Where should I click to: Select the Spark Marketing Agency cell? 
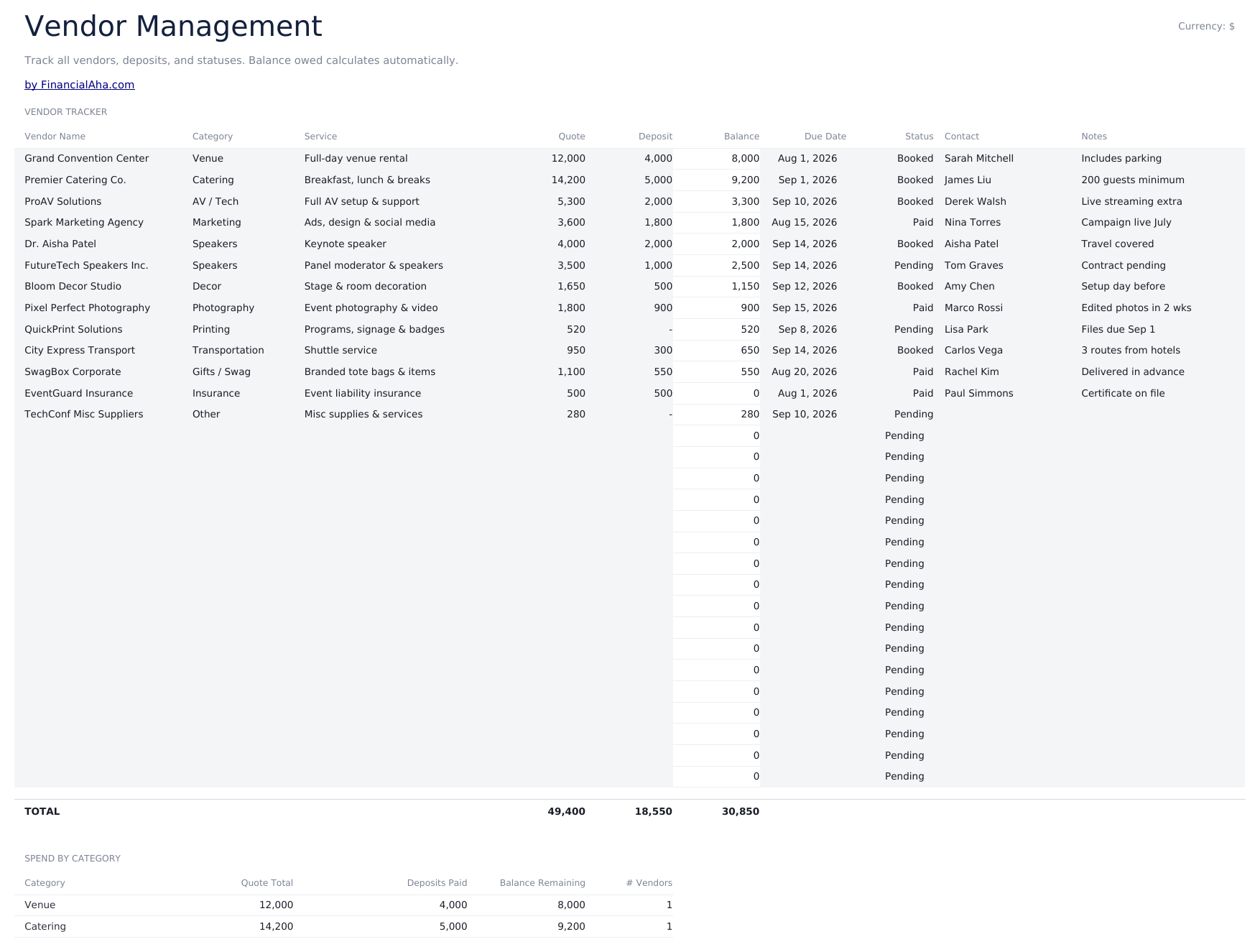84,223
